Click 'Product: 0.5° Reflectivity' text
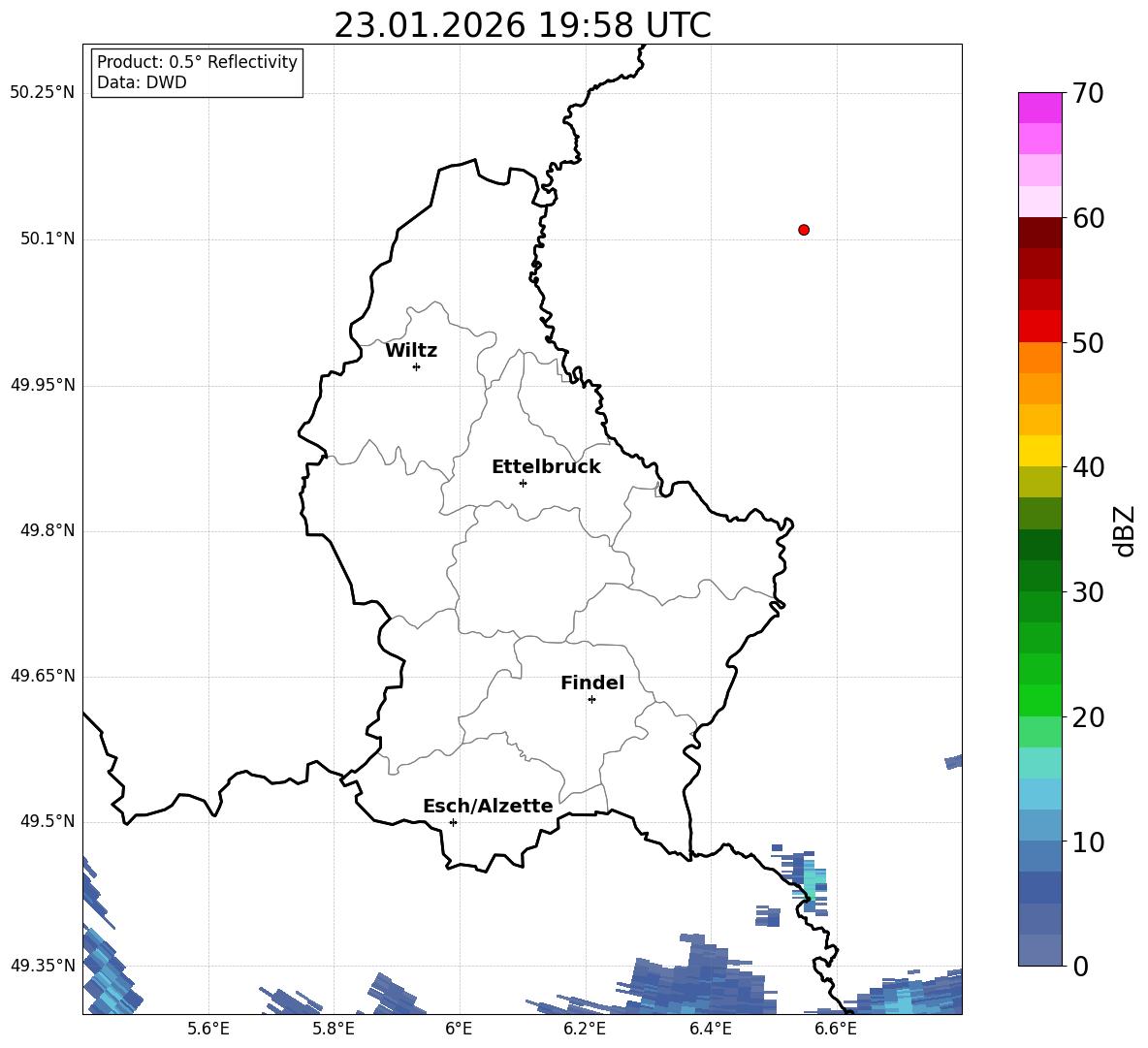 [197, 61]
